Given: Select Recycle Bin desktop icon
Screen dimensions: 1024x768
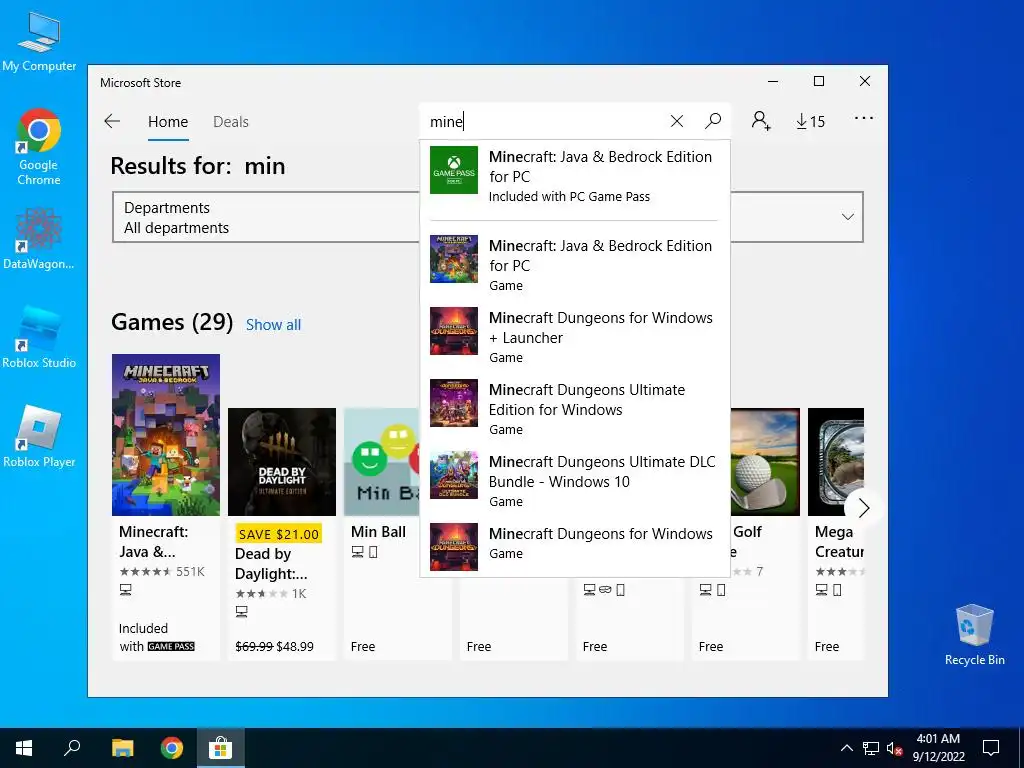Looking at the screenshot, I should pos(974,634).
